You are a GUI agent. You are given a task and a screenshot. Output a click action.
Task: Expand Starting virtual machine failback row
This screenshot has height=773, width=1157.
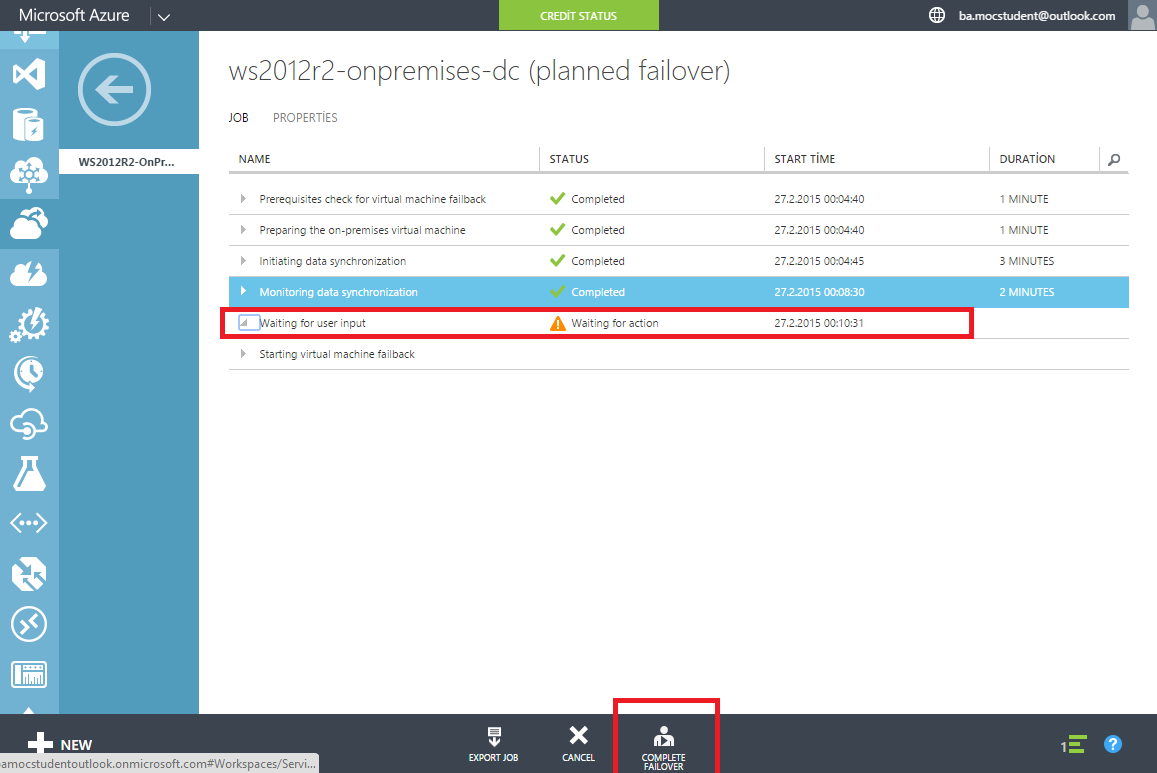(243, 354)
